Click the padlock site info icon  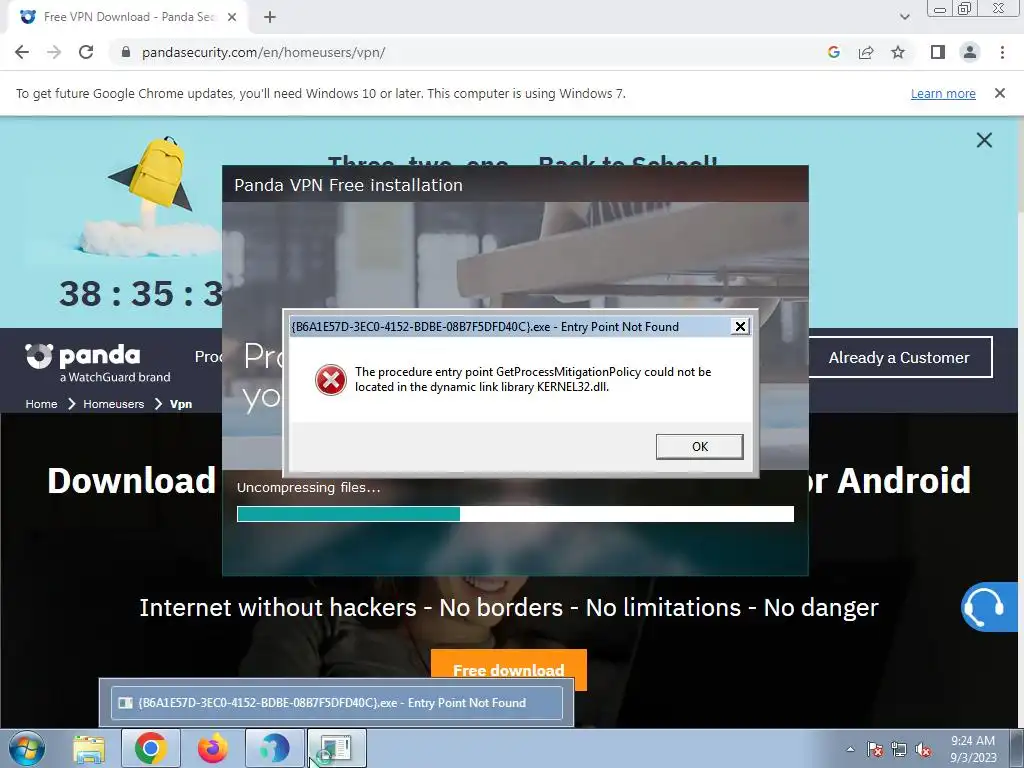[x=126, y=52]
